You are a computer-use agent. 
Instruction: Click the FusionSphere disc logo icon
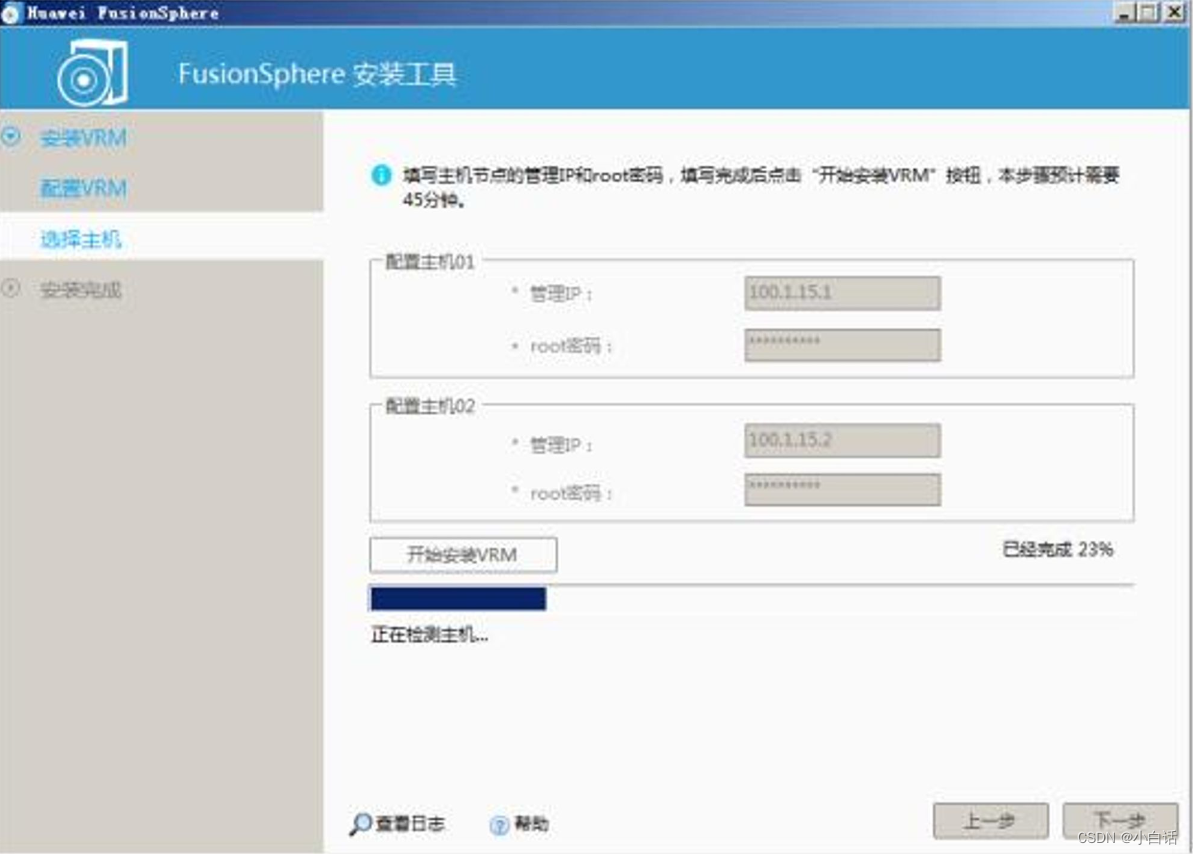(x=92, y=74)
